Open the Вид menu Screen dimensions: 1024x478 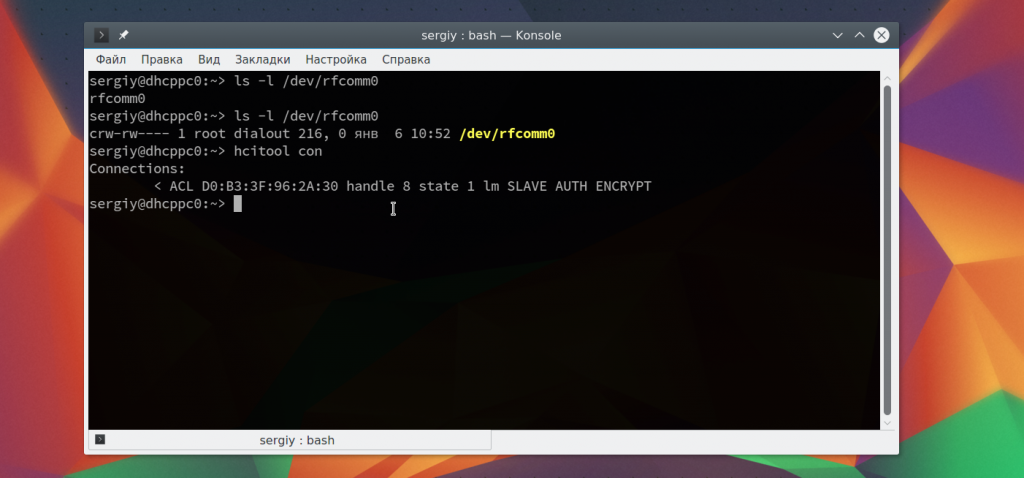click(209, 60)
